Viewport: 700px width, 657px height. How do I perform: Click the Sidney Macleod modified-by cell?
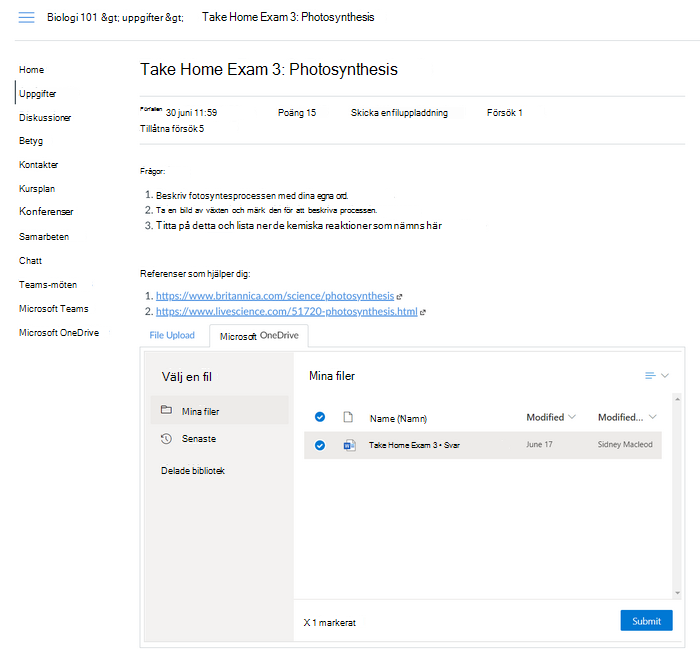pyautogui.click(x=625, y=445)
